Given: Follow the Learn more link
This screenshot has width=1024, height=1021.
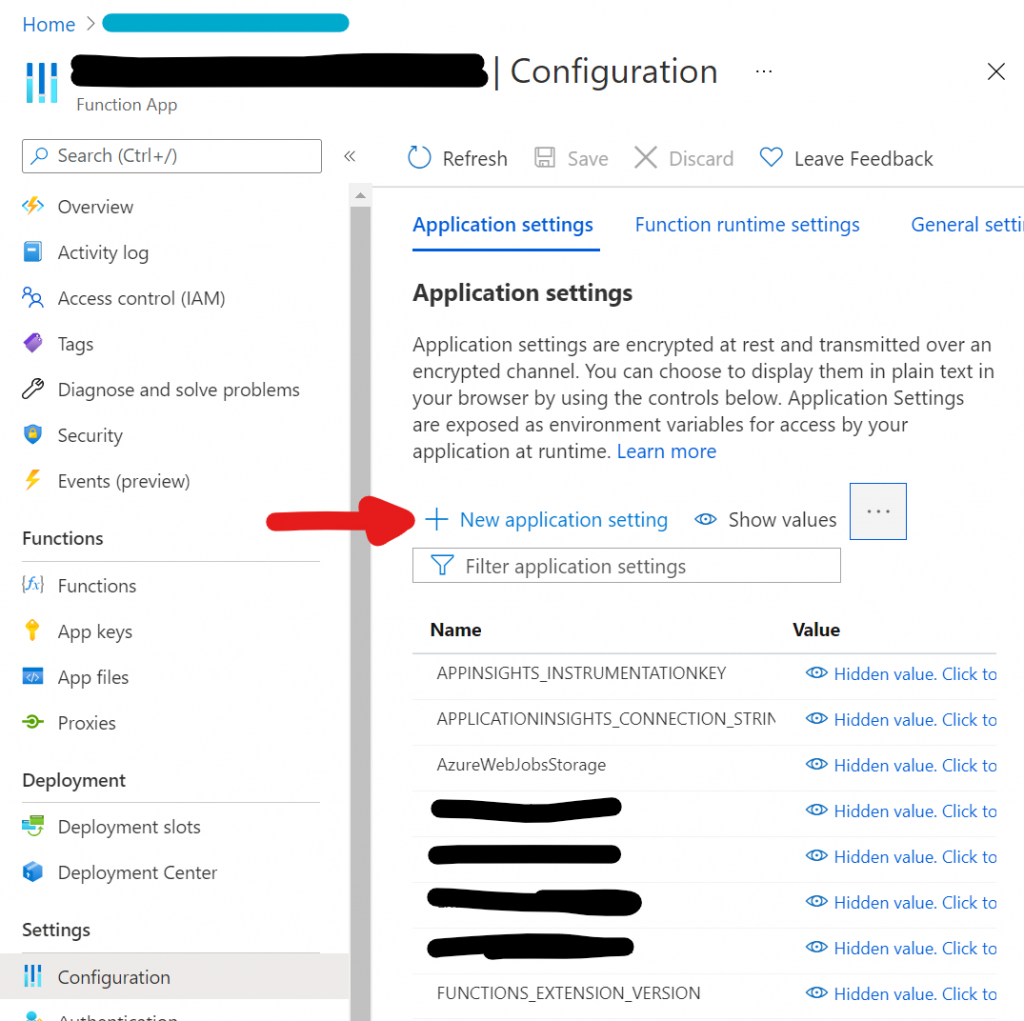Looking at the screenshot, I should click(x=666, y=451).
